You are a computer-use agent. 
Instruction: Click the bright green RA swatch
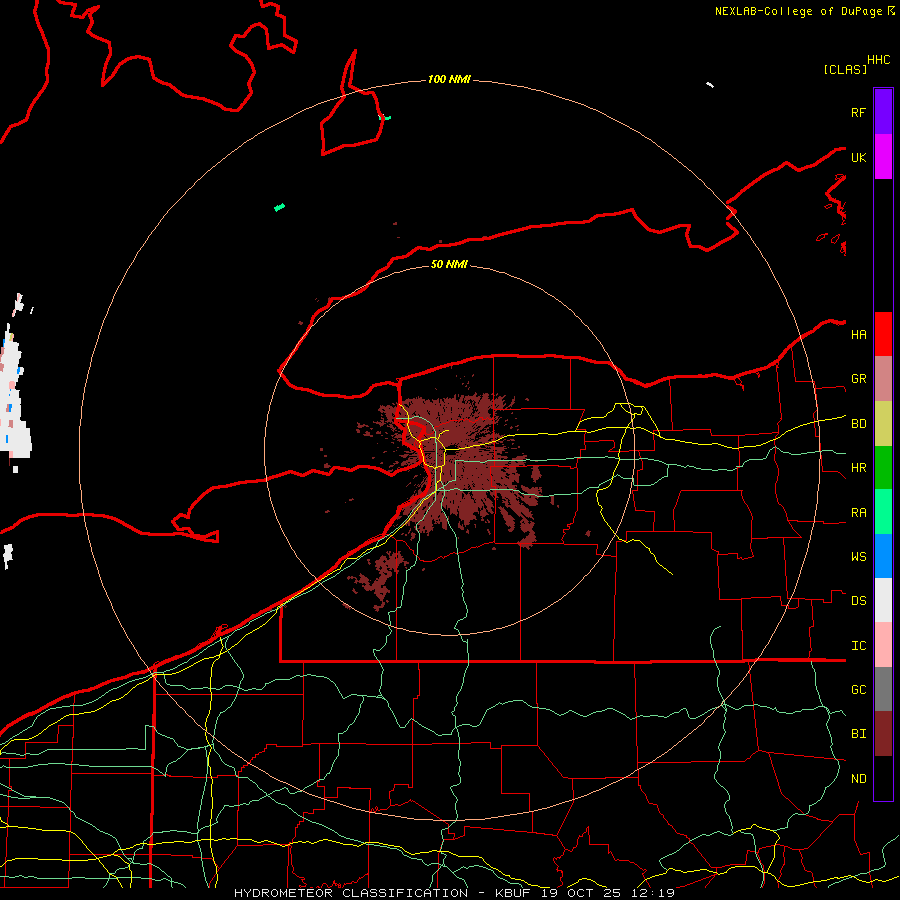point(883,512)
